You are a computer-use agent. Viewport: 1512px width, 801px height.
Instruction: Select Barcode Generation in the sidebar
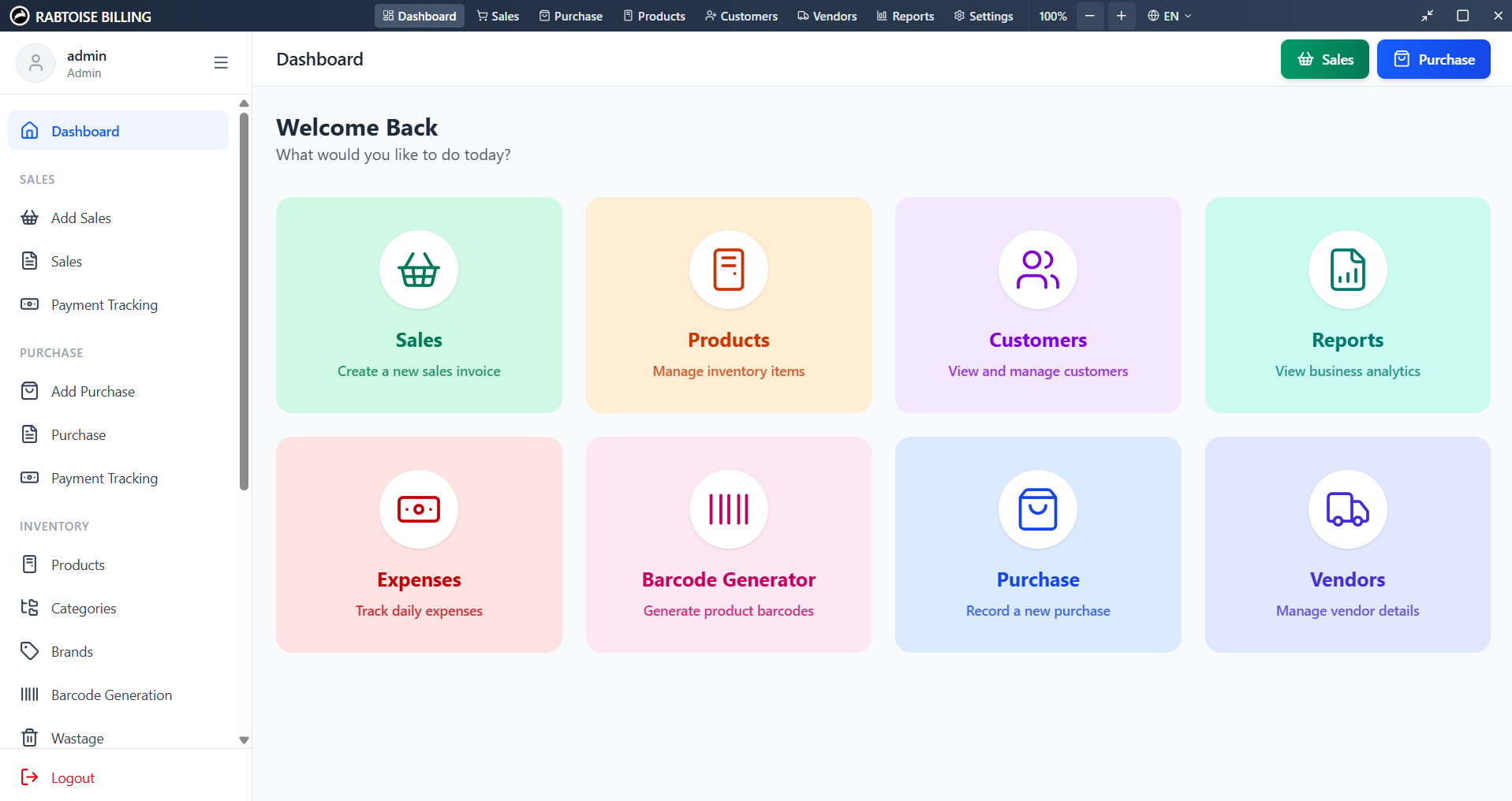pos(118,695)
